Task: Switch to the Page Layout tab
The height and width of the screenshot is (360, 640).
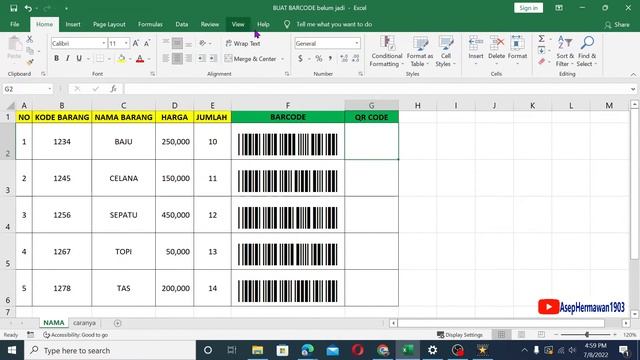Action: 109,24
